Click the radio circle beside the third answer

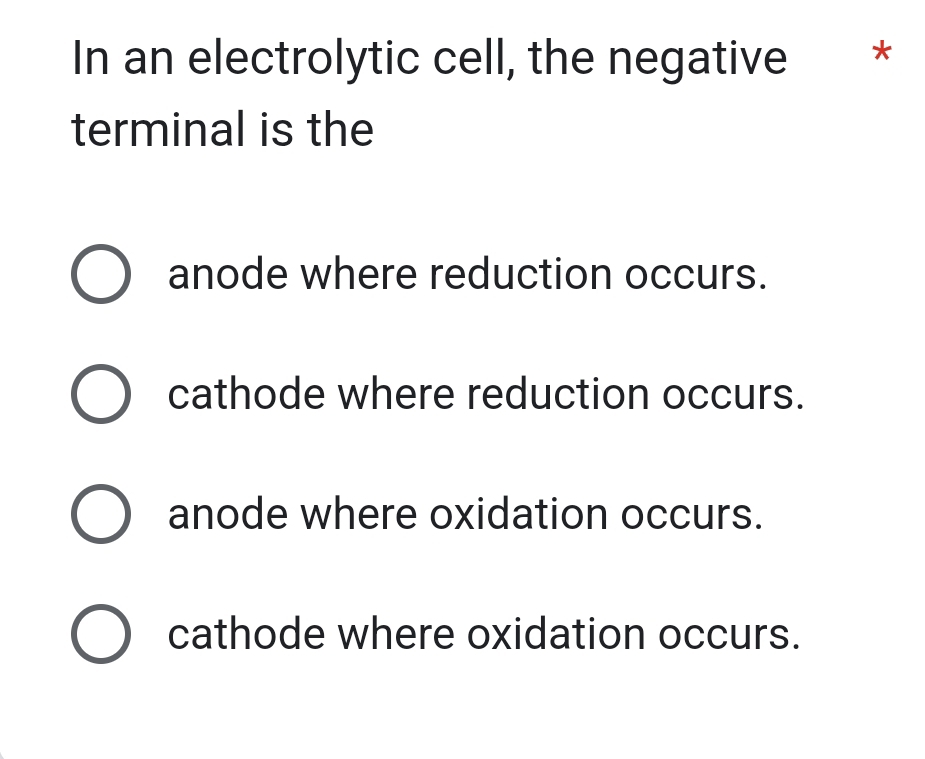[101, 514]
